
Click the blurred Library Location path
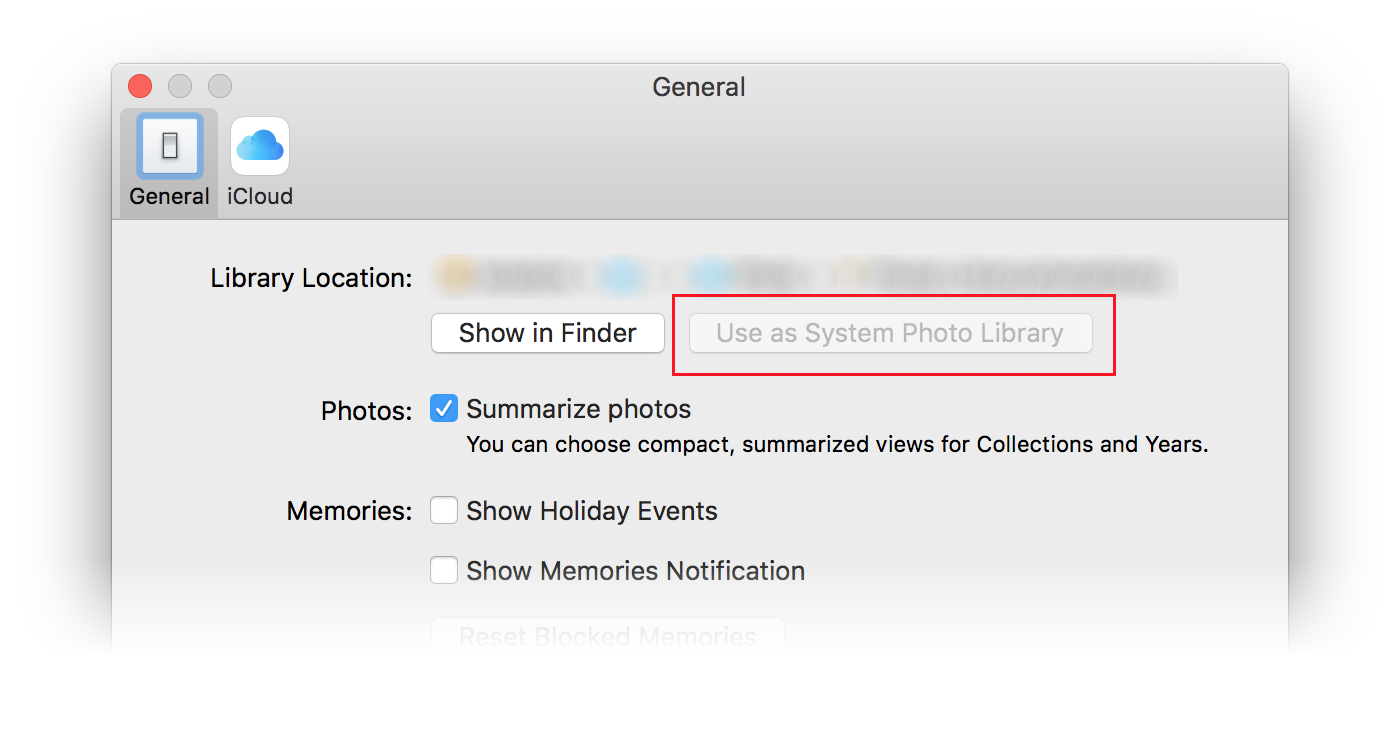pos(803,277)
